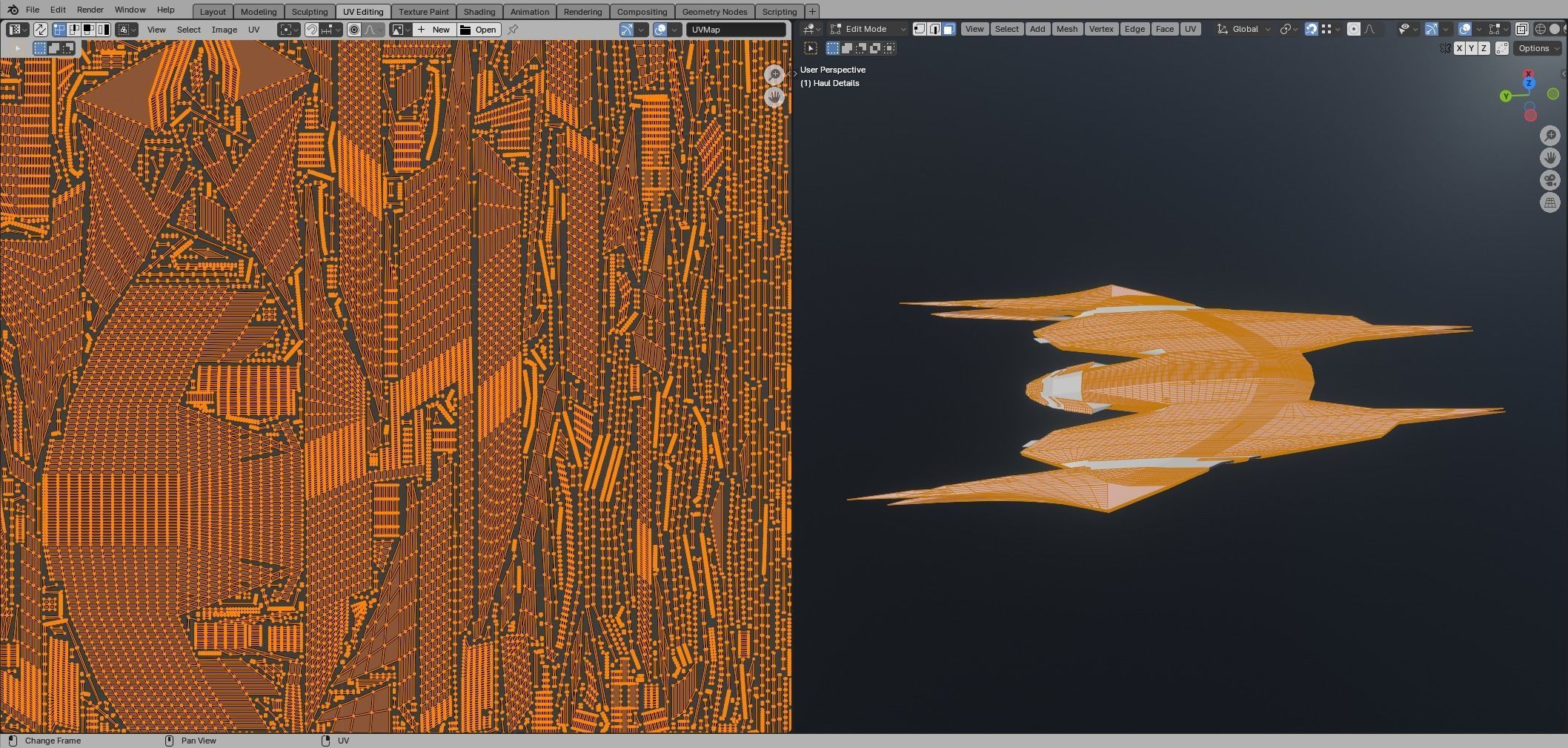Select UV edge selection mode
Image resolution: width=1568 pixels, height=748 pixels.
tap(74, 30)
